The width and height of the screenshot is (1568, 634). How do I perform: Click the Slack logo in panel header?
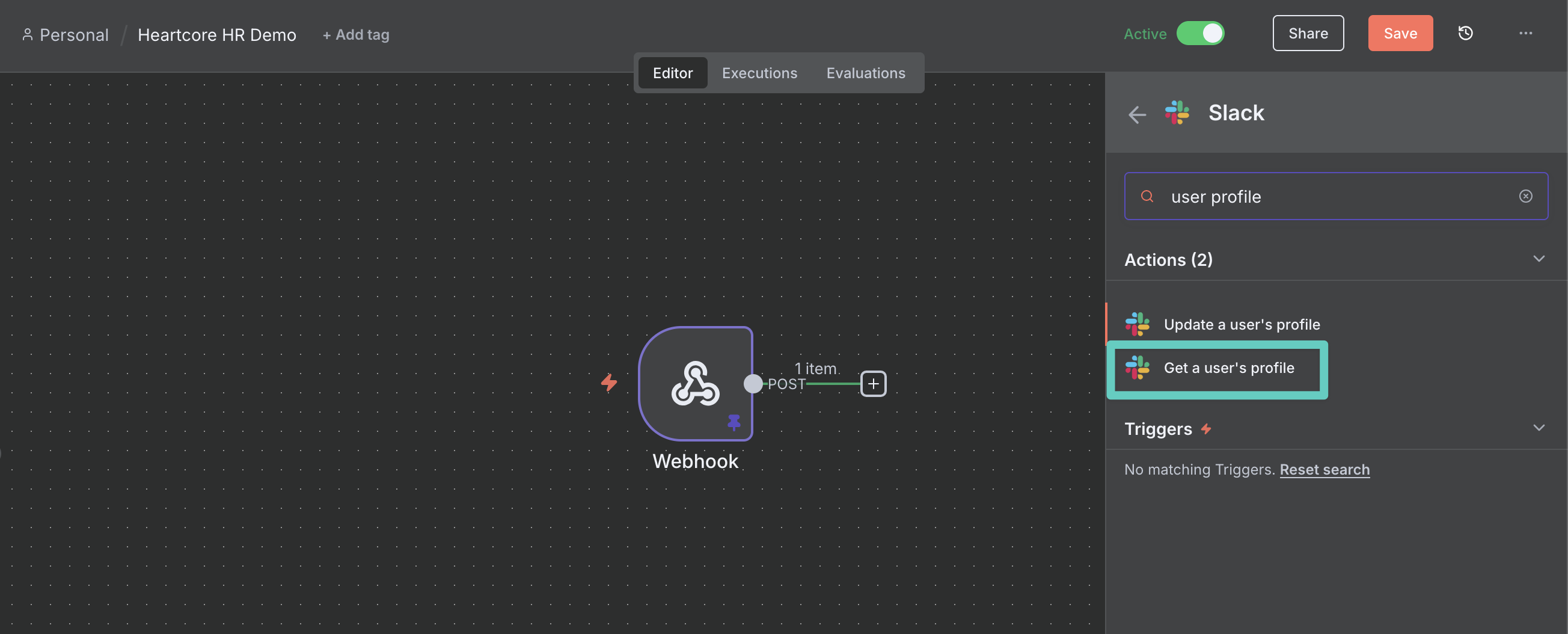tap(1177, 112)
